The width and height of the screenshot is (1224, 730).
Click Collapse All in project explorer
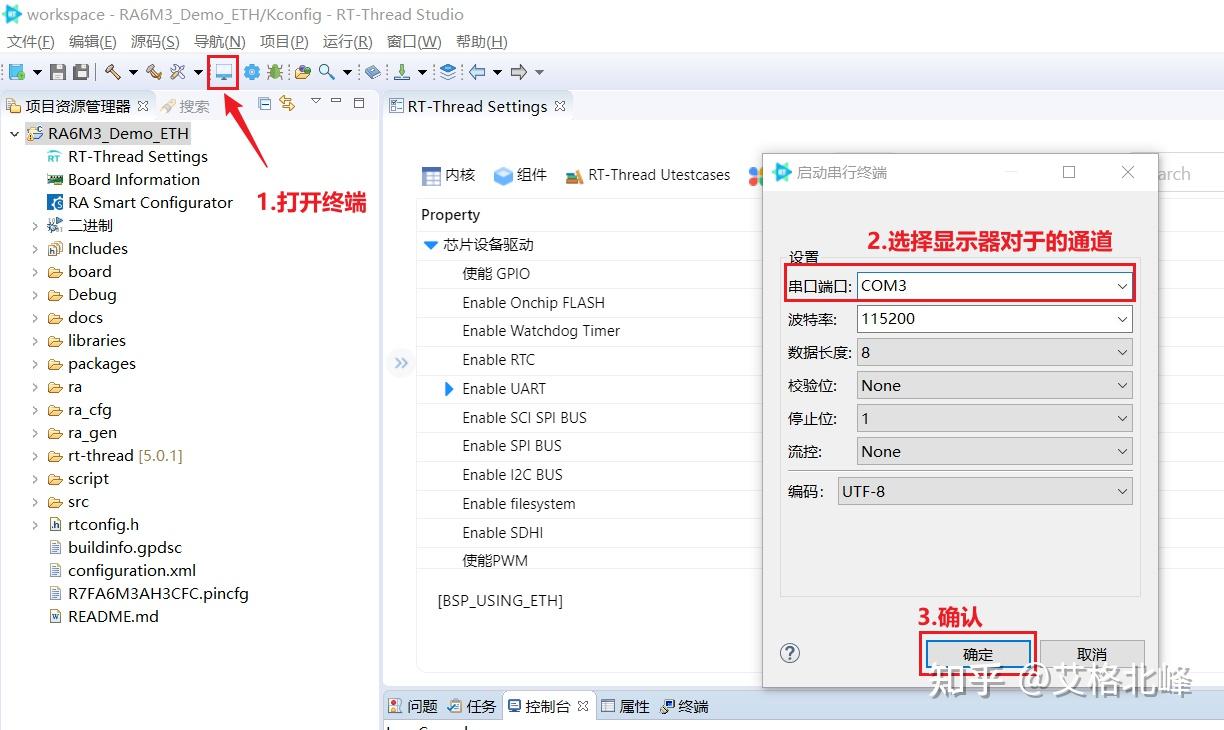[x=265, y=103]
